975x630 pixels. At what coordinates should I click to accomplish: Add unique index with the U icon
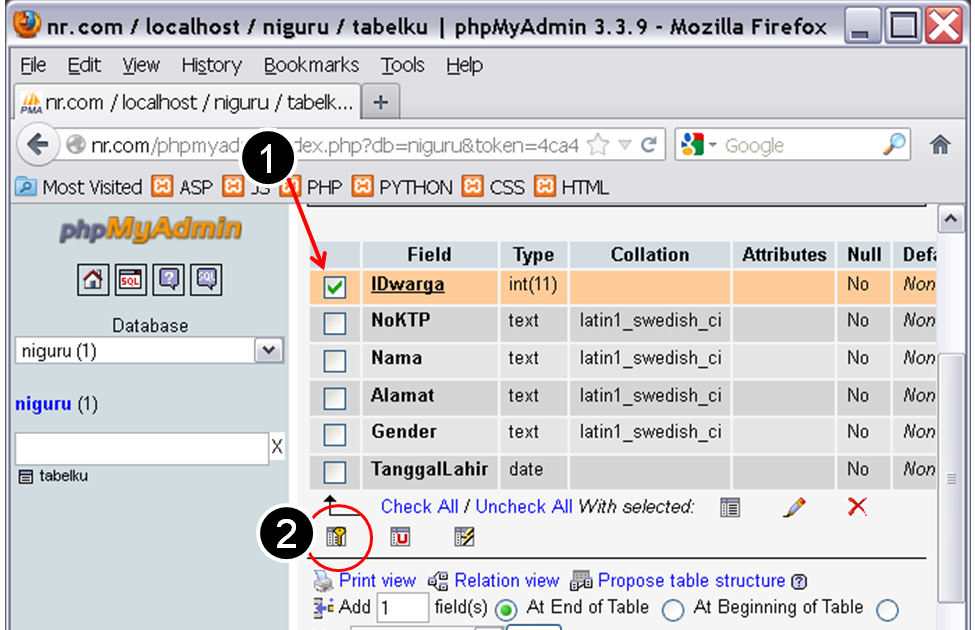coord(399,537)
